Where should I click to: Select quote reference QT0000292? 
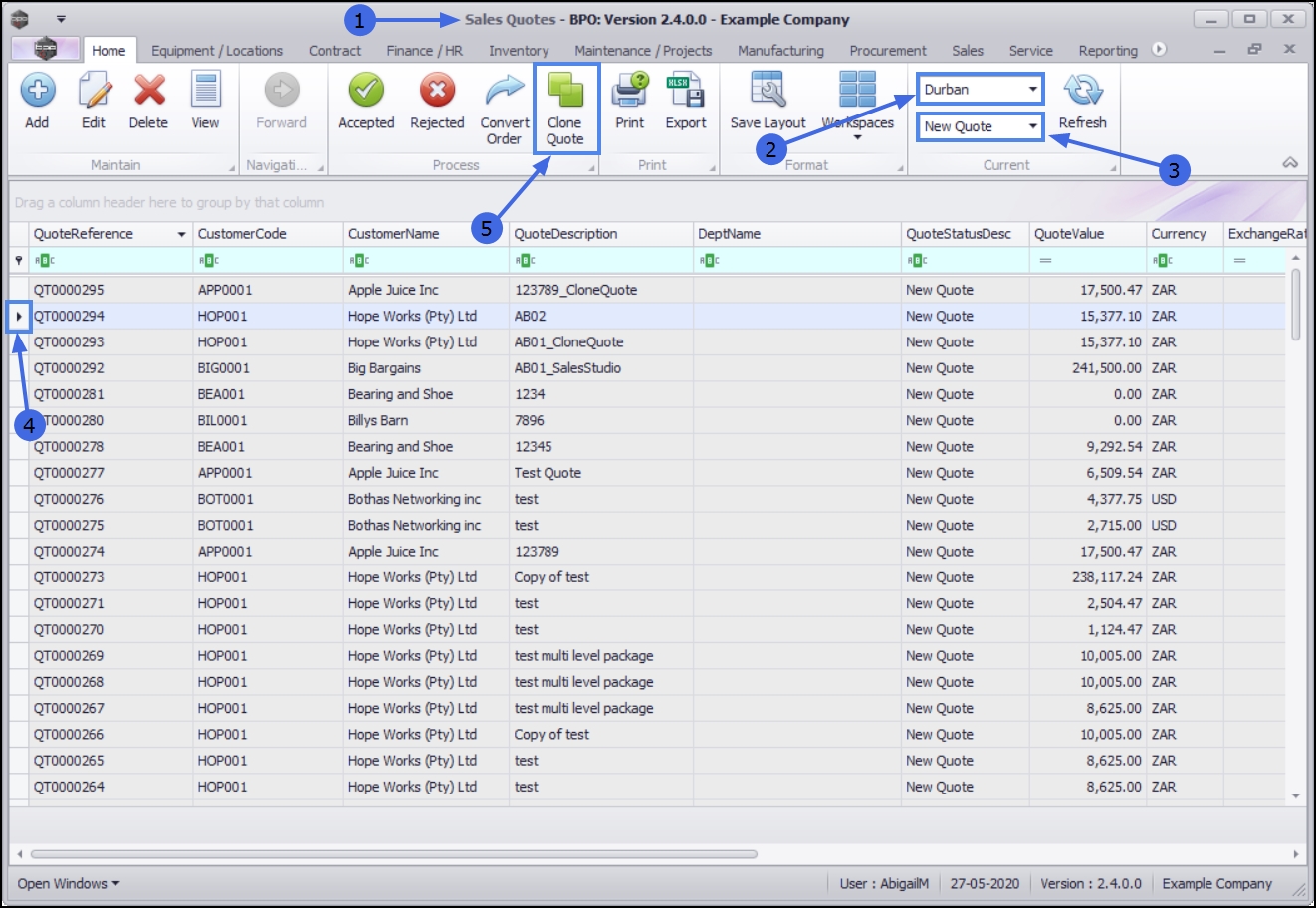(x=69, y=368)
